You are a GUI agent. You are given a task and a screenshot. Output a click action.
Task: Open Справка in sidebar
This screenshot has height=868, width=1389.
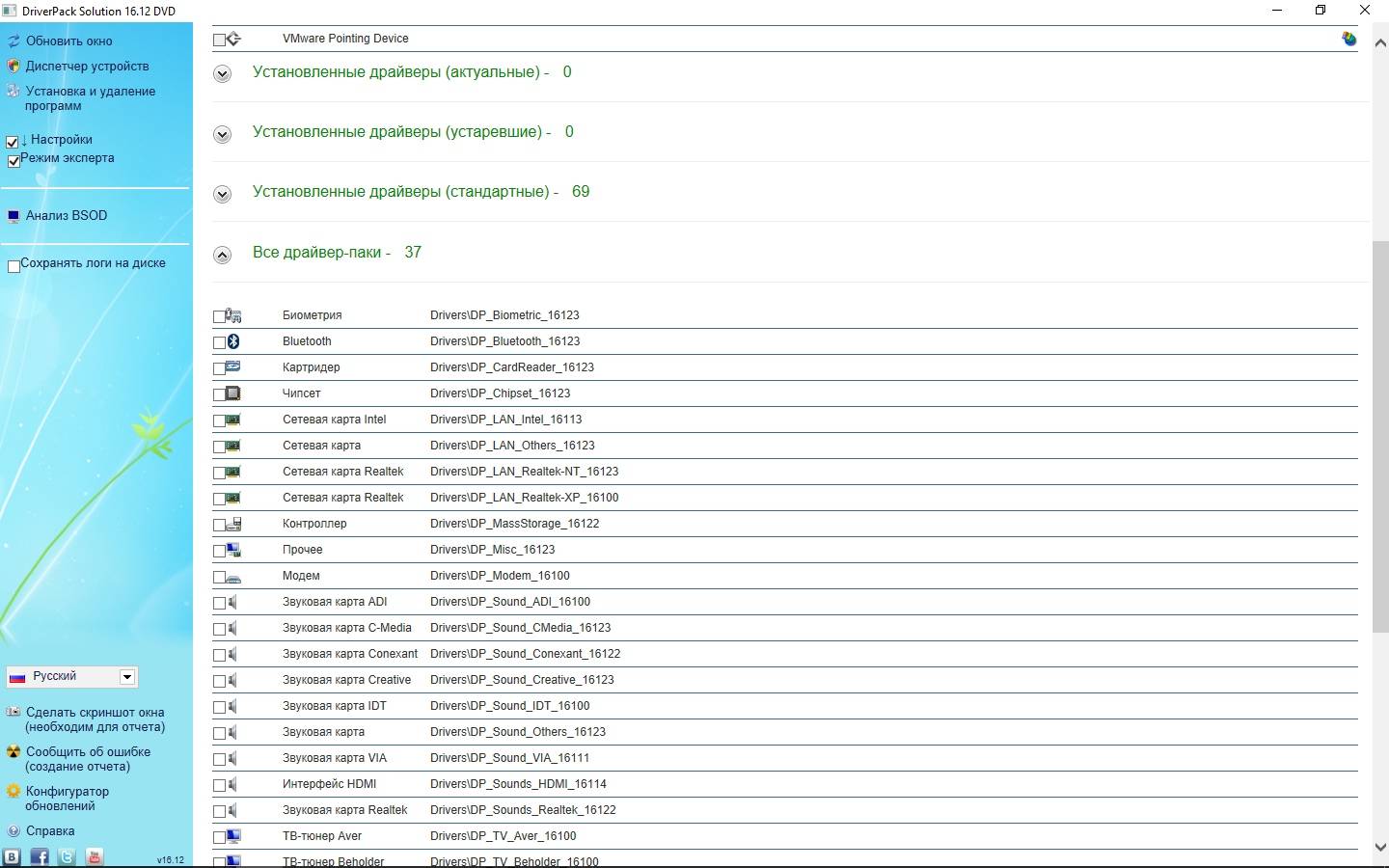pyautogui.click(x=50, y=831)
